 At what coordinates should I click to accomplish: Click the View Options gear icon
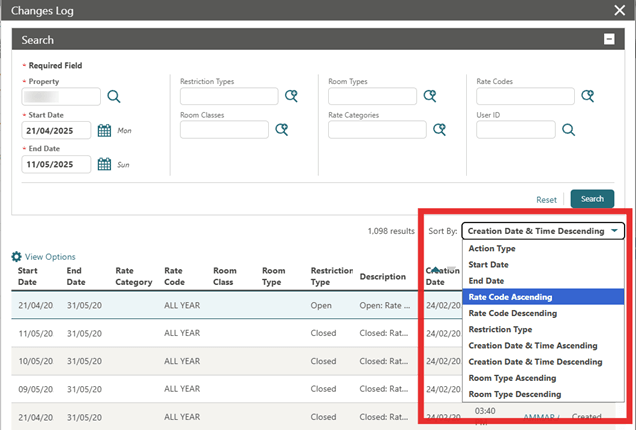coord(16,256)
